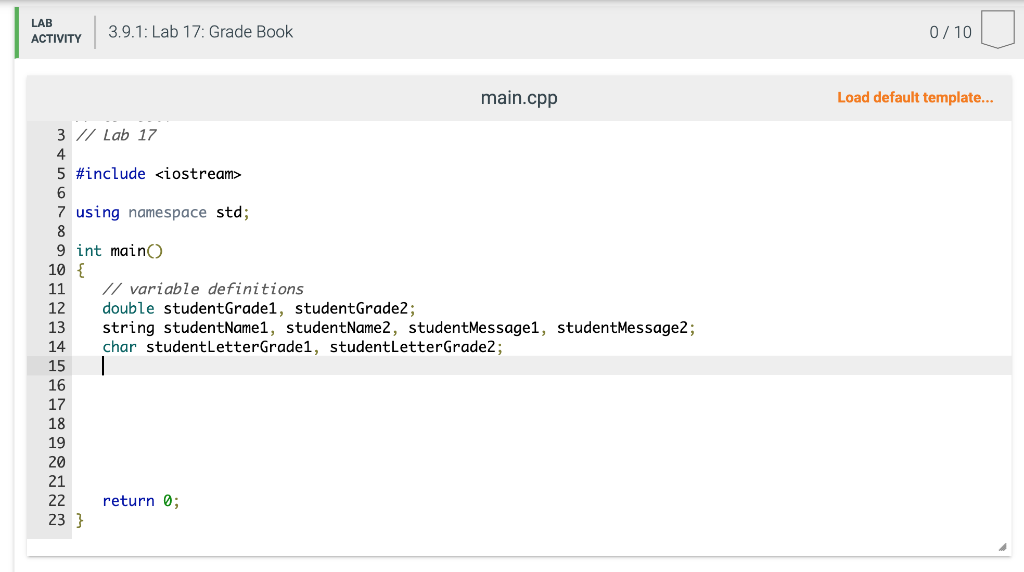Screen dimensions: 1024x572
Task: Click the int keyword on line 9
Action: tap(89, 251)
